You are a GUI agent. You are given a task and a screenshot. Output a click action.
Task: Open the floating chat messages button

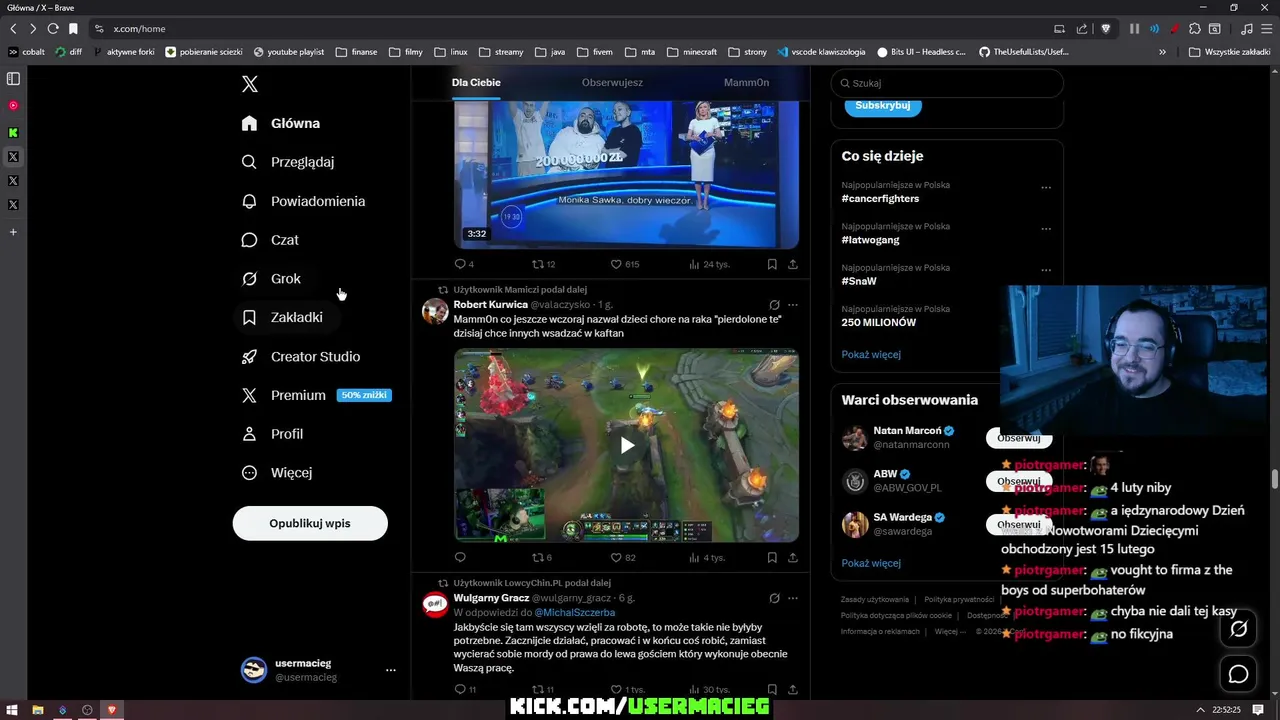pos(1239,674)
